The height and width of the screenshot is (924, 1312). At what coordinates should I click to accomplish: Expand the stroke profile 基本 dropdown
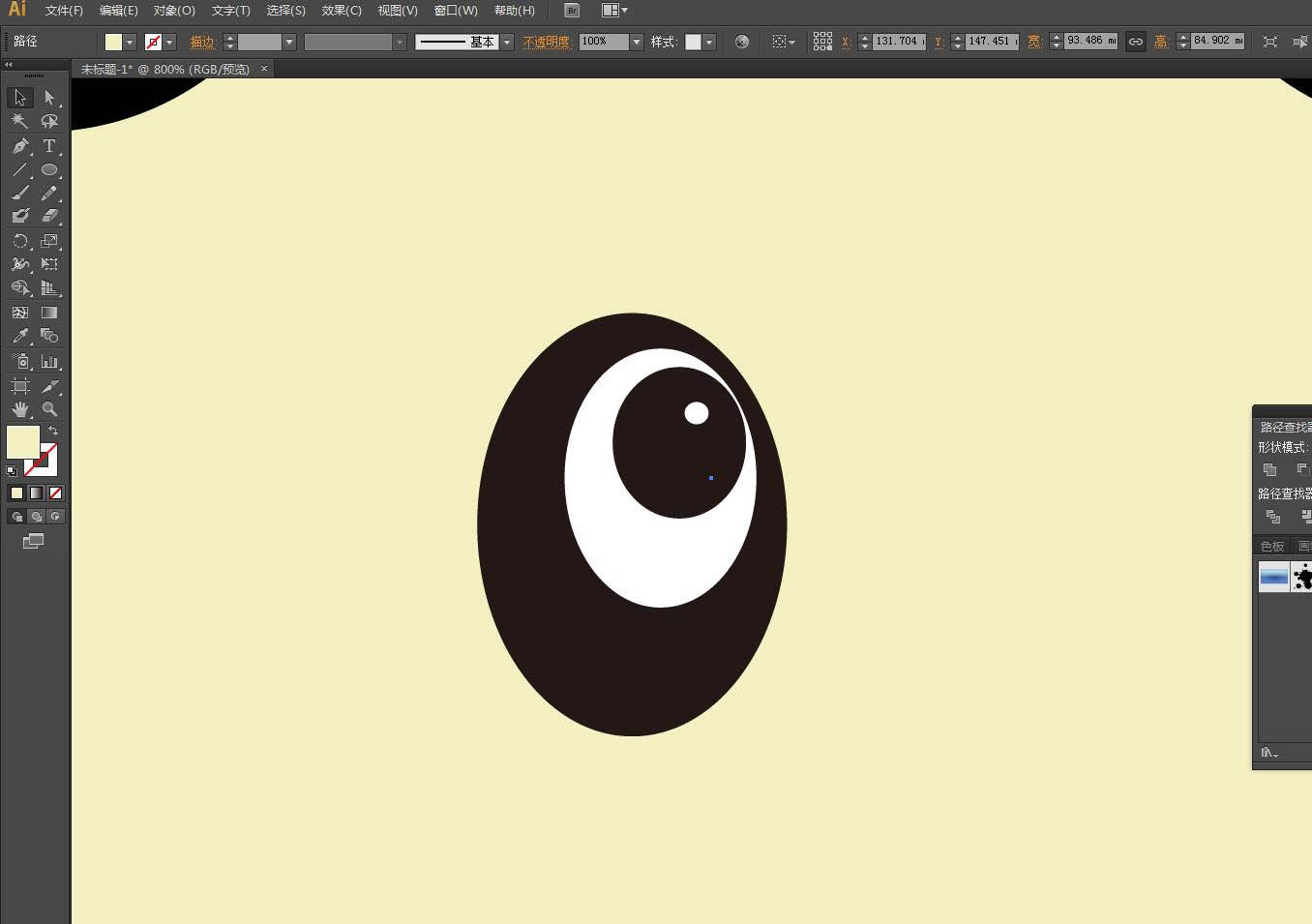[x=506, y=42]
